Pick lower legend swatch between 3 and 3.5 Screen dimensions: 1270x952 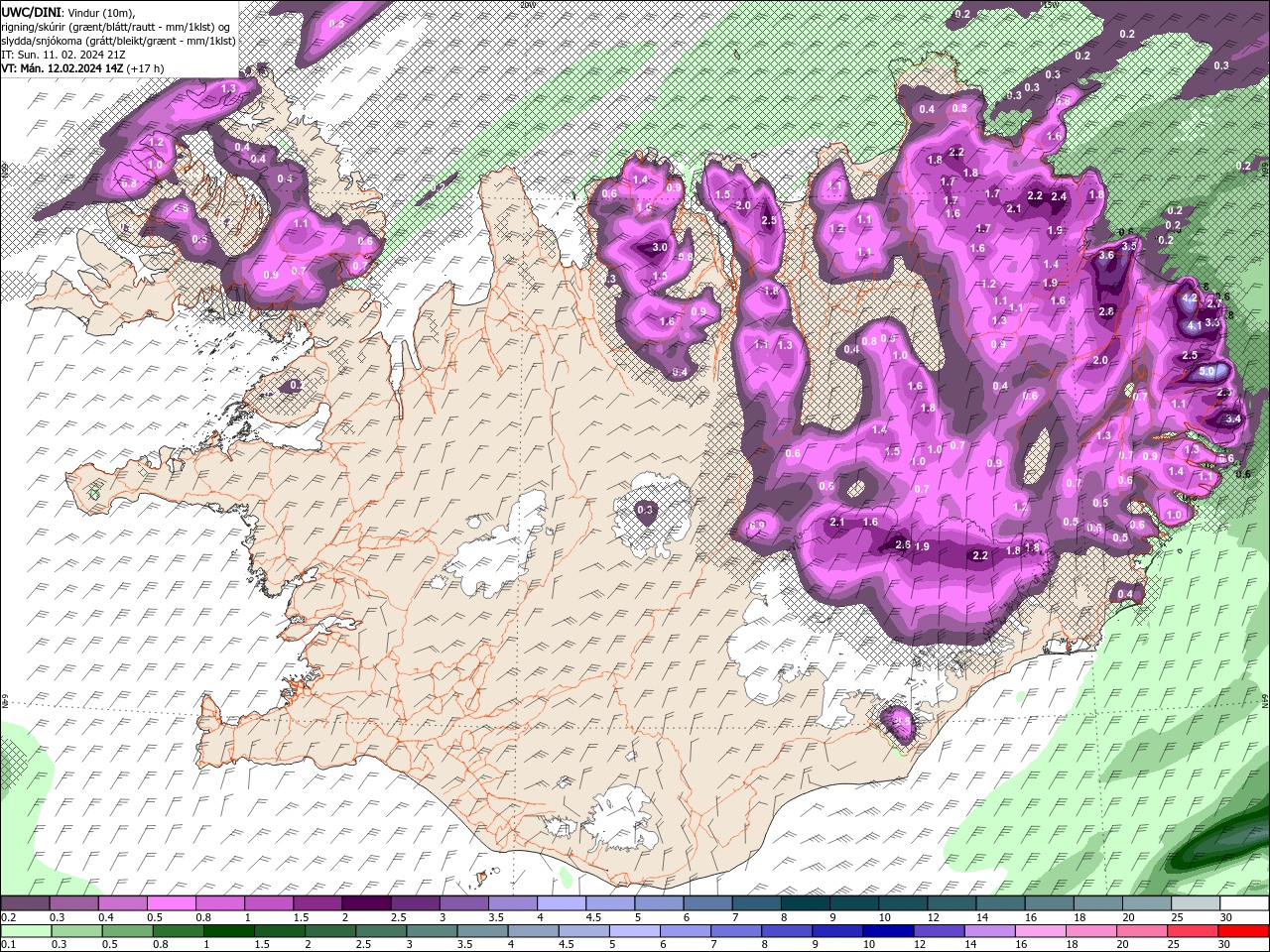pos(432,931)
